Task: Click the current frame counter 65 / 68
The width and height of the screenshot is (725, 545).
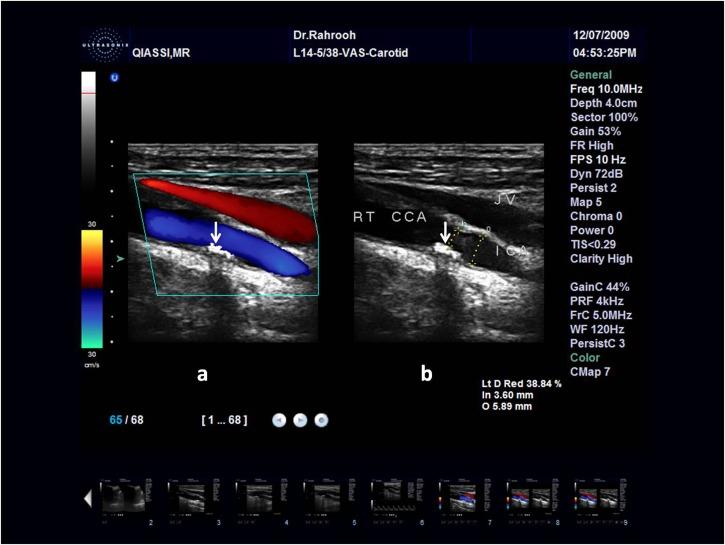Action: [x=126, y=420]
